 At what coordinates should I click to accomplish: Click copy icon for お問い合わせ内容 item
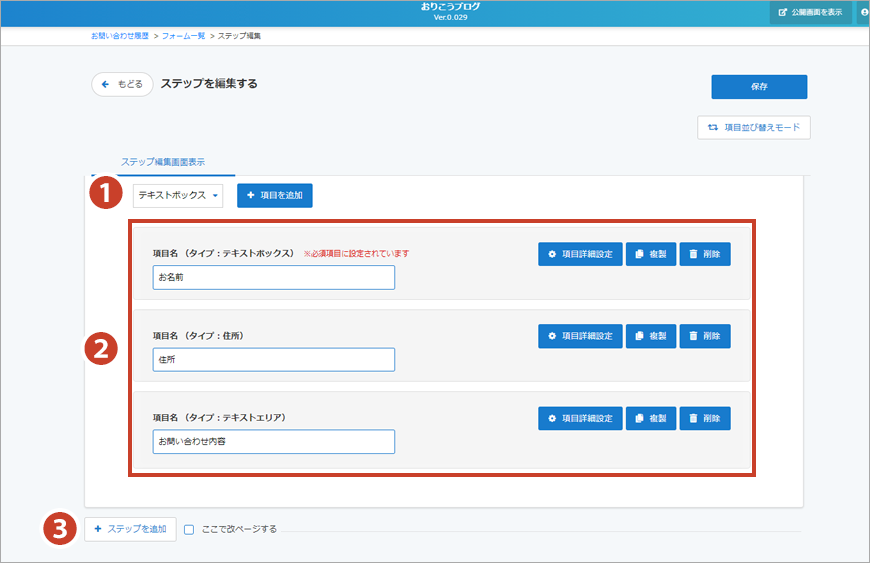639,419
